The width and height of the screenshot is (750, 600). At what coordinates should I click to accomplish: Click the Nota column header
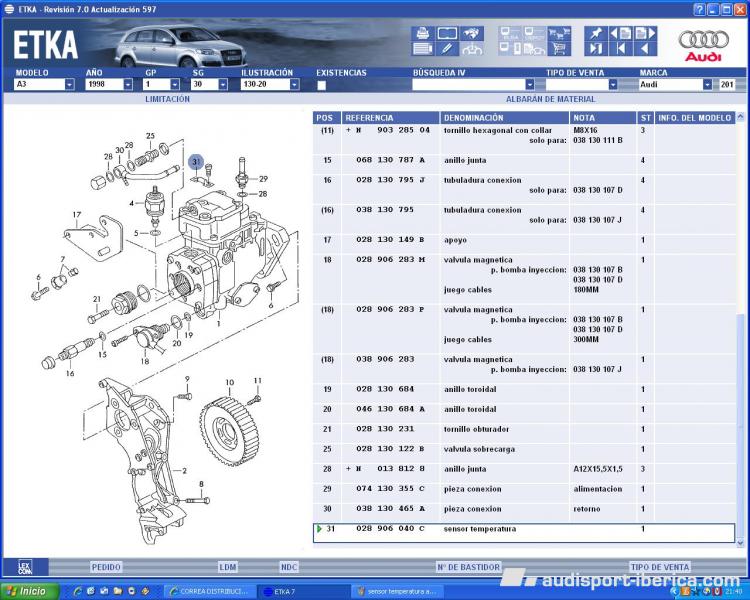603,118
